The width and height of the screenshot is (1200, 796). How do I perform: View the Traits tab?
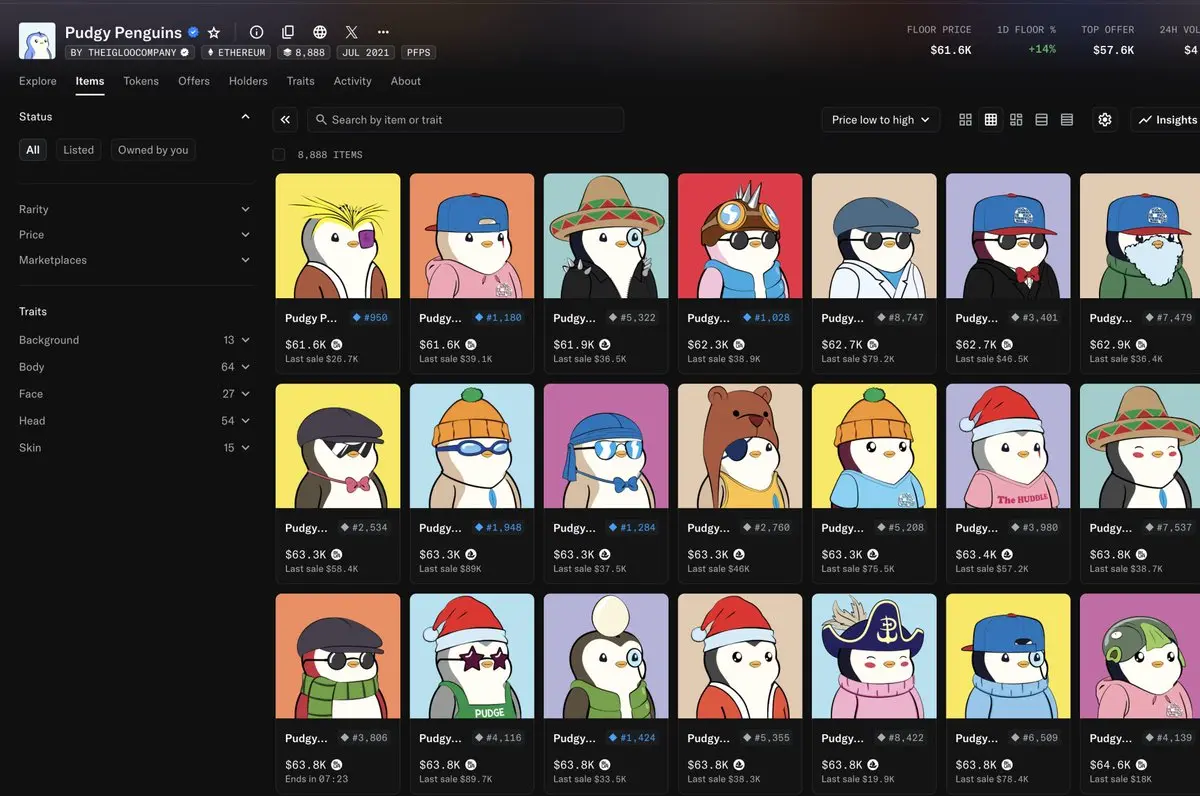[301, 81]
